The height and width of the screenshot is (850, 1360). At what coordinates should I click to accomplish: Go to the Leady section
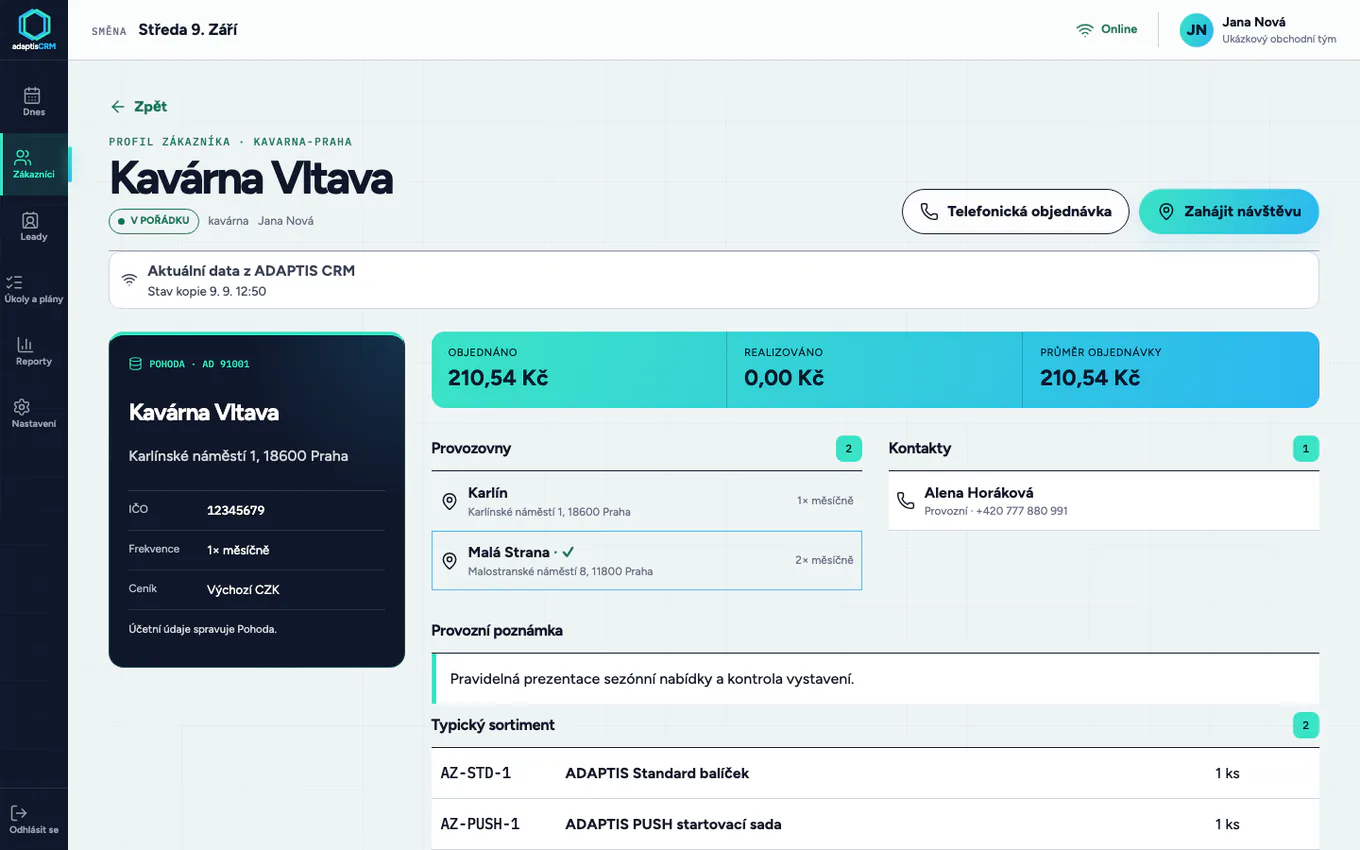(34, 226)
